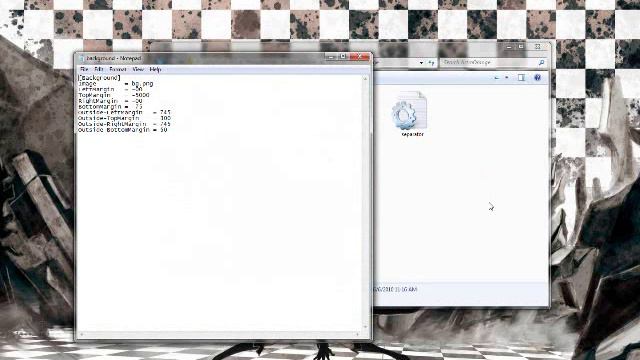Open the Help menu in Notepad
The height and width of the screenshot is (360, 640).
155,69
